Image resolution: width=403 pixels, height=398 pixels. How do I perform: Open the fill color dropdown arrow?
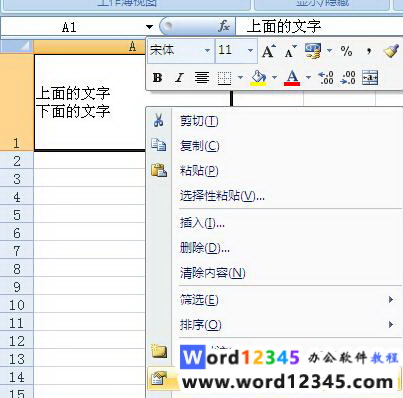click(274, 78)
